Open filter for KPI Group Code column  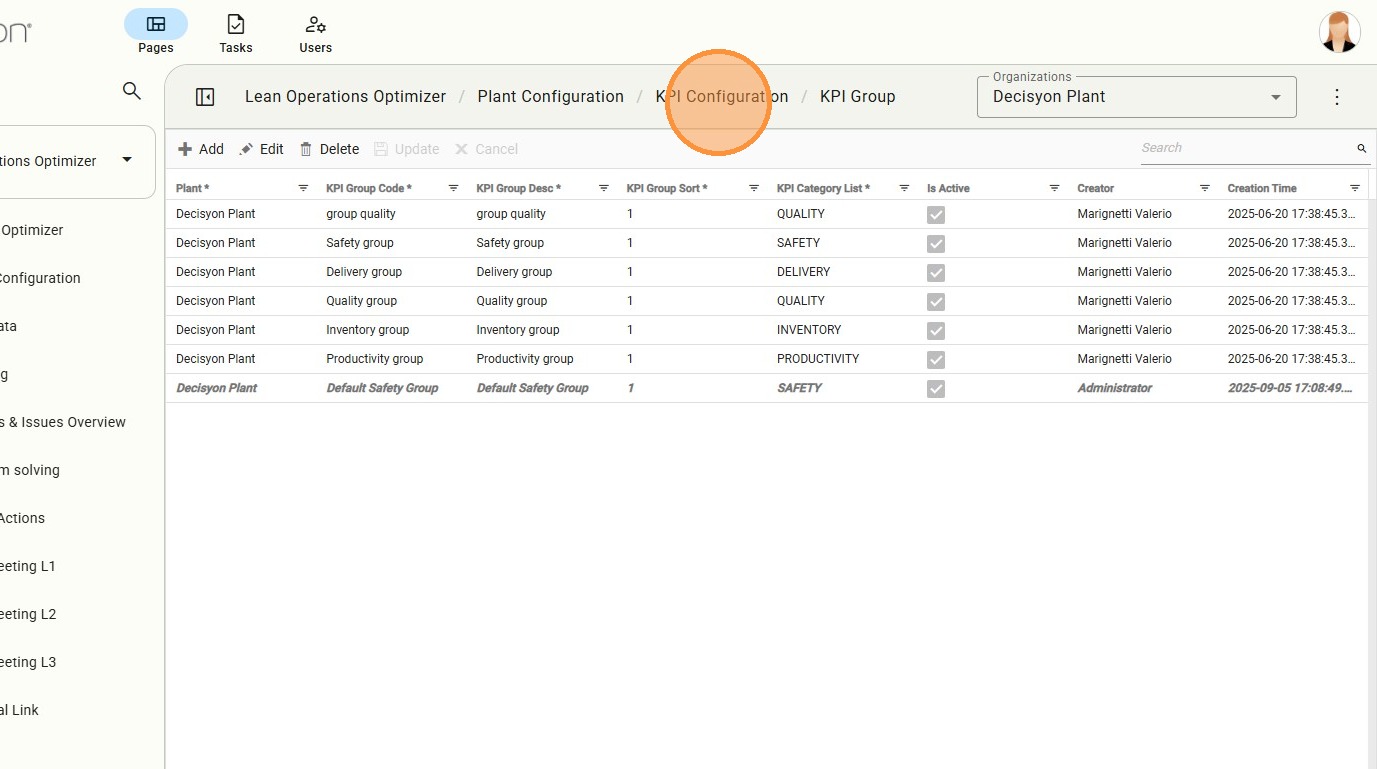[x=453, y=188]
